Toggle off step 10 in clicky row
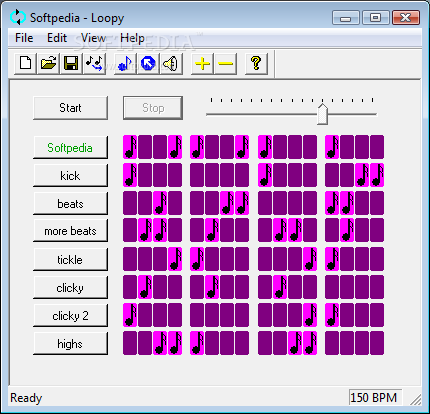Viewport: 430px width, 414px height. pos(280,287)
